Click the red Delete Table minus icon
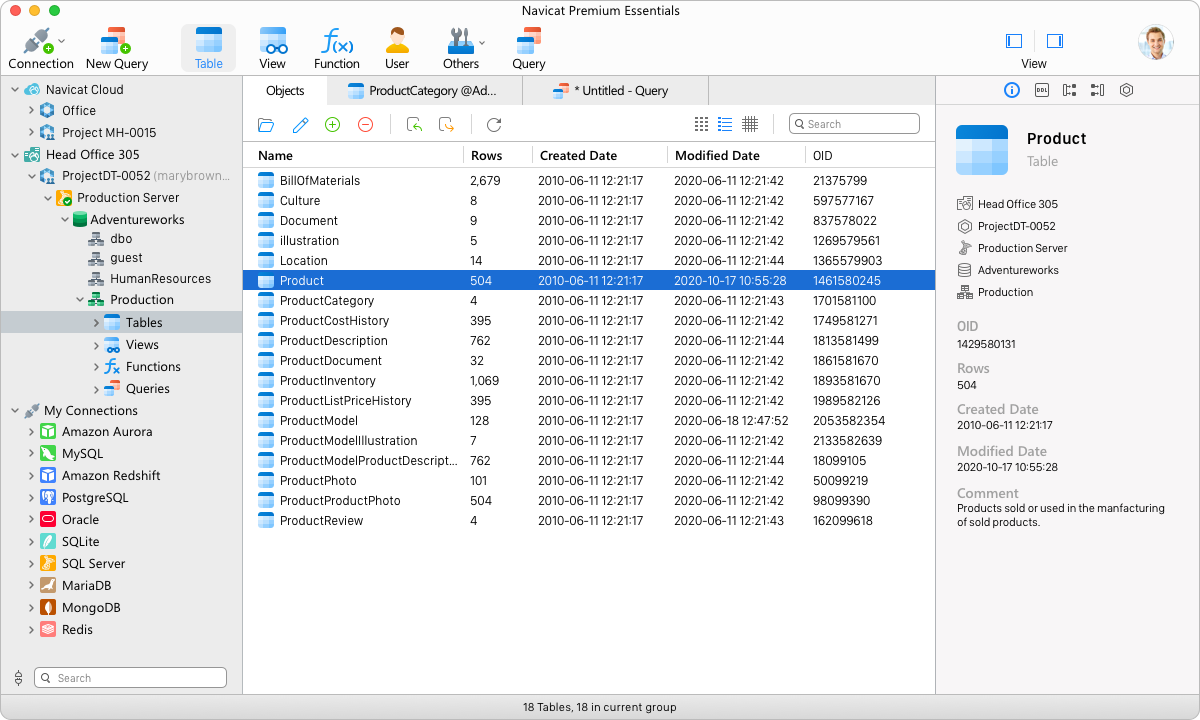Image resolution: width=1200 pixels, height=720 pixels. point(366,125)
